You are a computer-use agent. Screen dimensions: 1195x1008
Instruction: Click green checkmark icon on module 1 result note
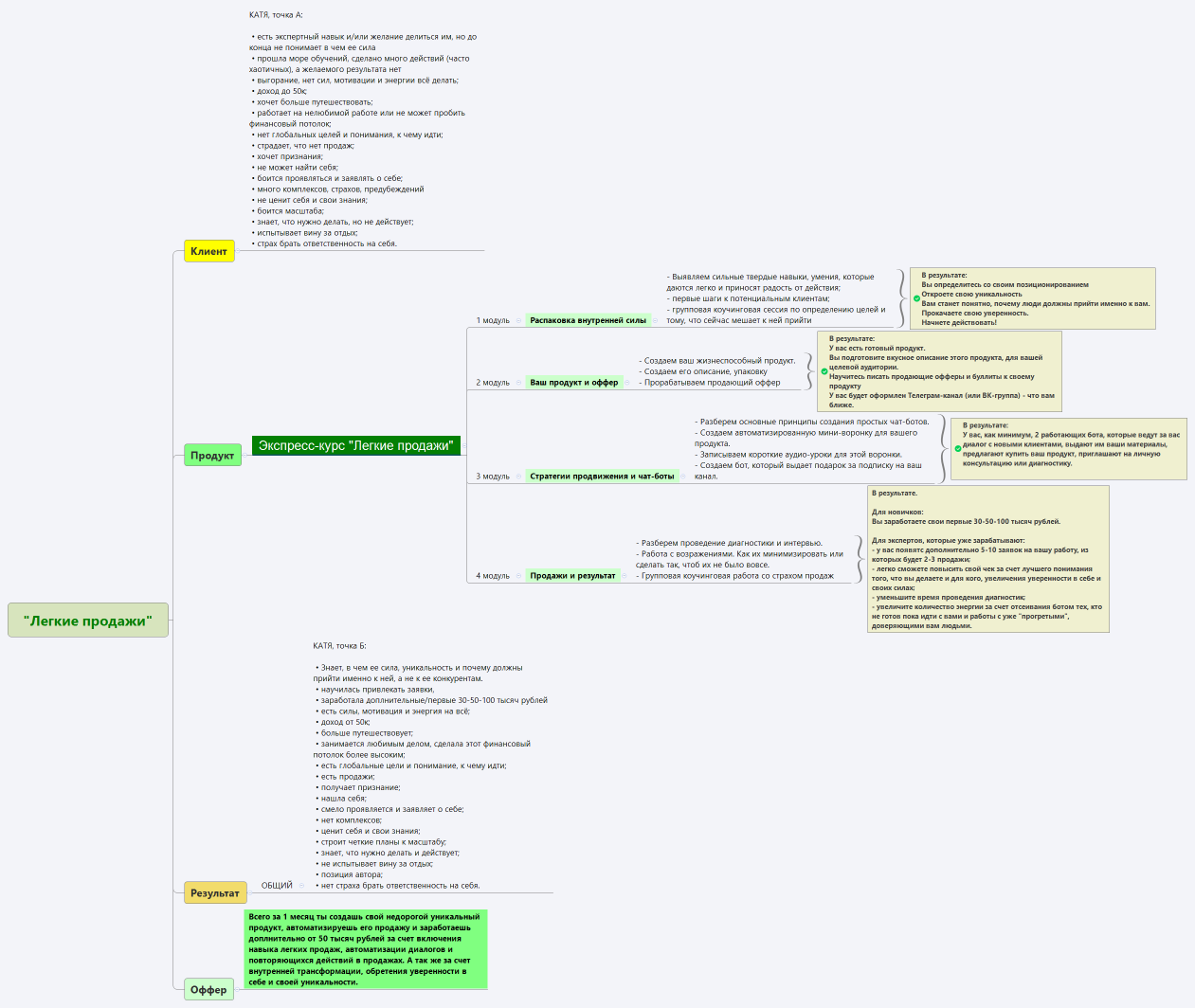[x=916, y=298]
